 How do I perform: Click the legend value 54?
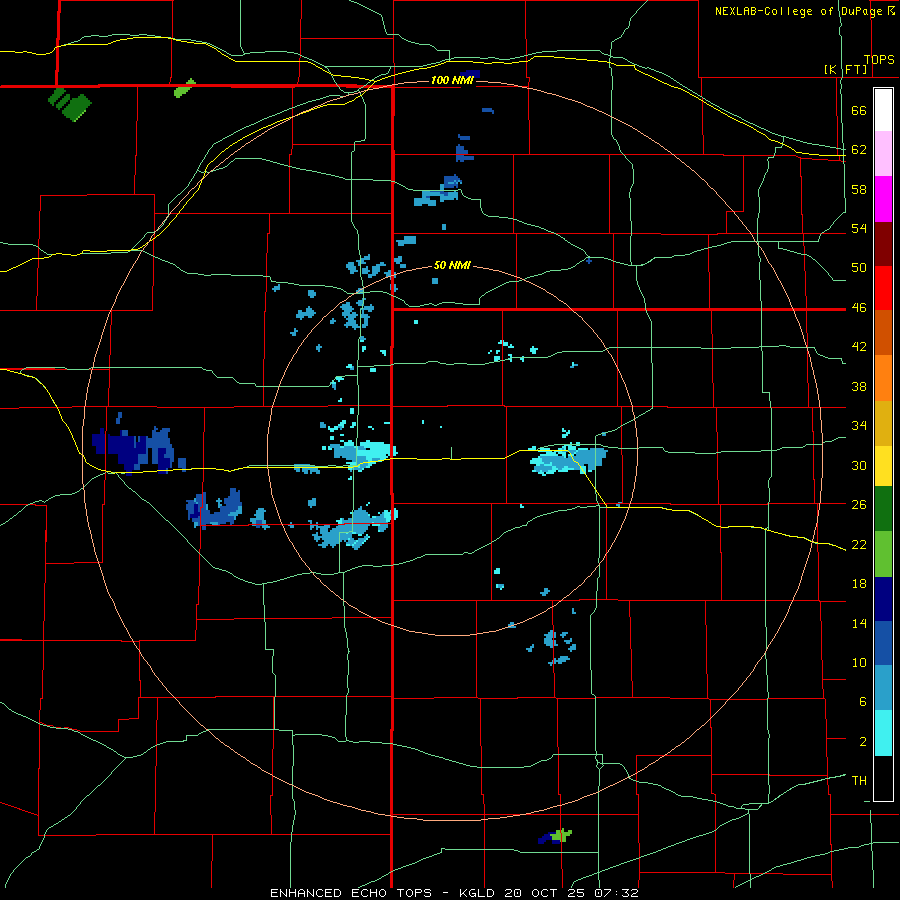click(859, 229)
